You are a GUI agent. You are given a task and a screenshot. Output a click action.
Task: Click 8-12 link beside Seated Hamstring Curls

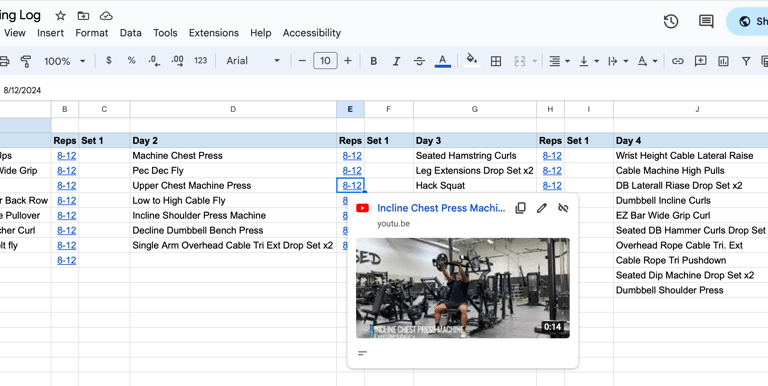[552, 156]
